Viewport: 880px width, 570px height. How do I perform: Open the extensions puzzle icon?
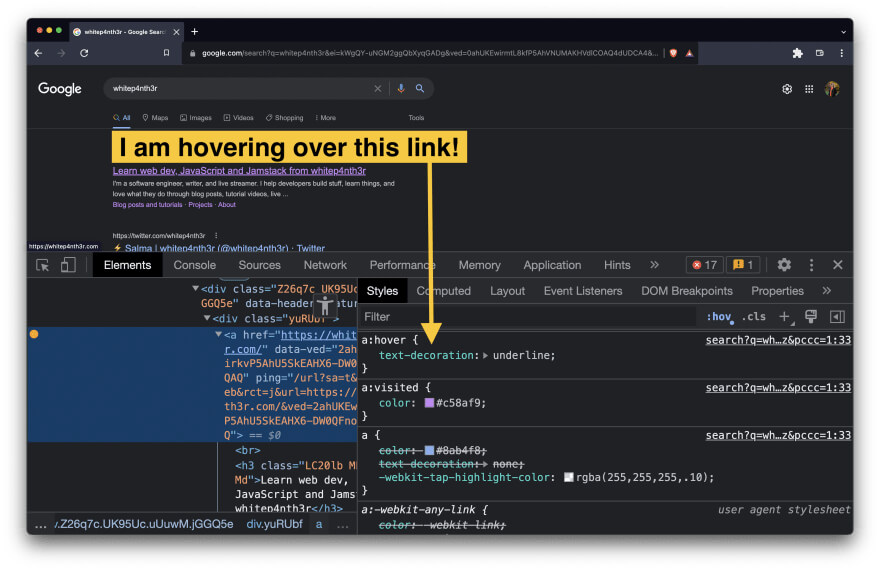[x=798, y=53]
